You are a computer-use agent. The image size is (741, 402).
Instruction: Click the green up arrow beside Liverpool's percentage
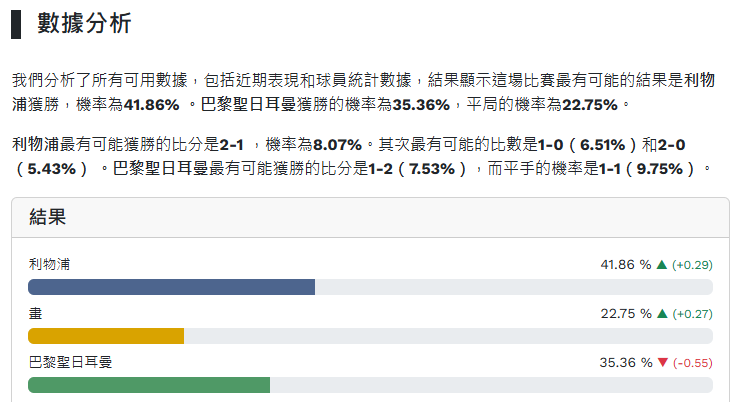click(x=661, y=265)
